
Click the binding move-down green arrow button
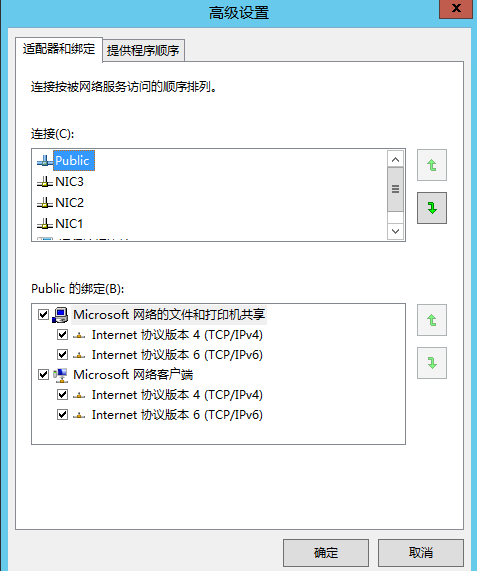pos(431,363)
